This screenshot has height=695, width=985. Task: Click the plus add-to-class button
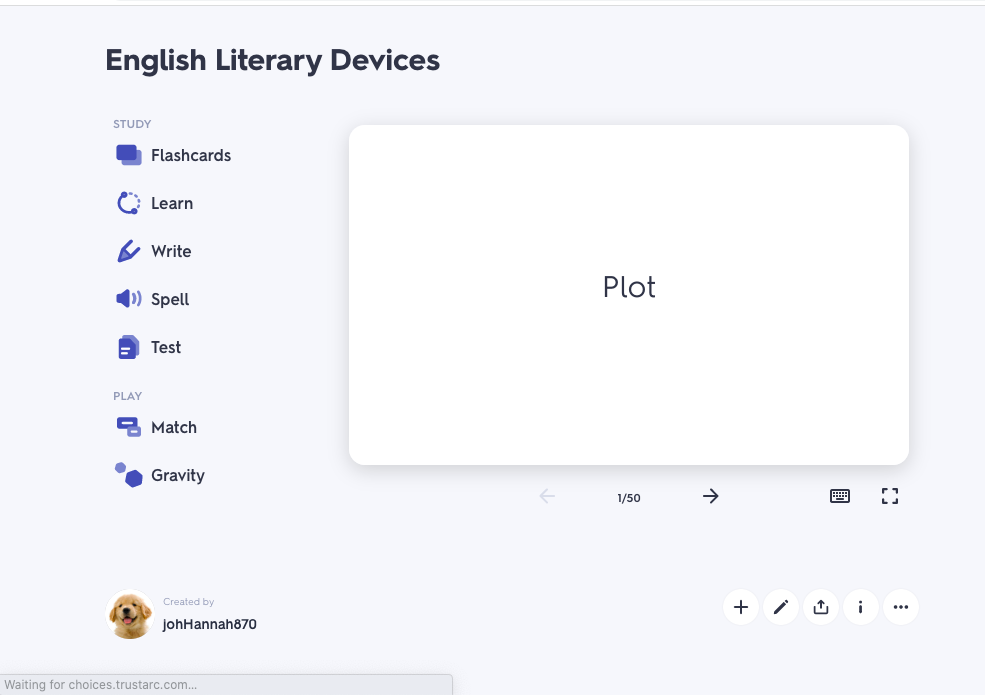coord(741,607)
